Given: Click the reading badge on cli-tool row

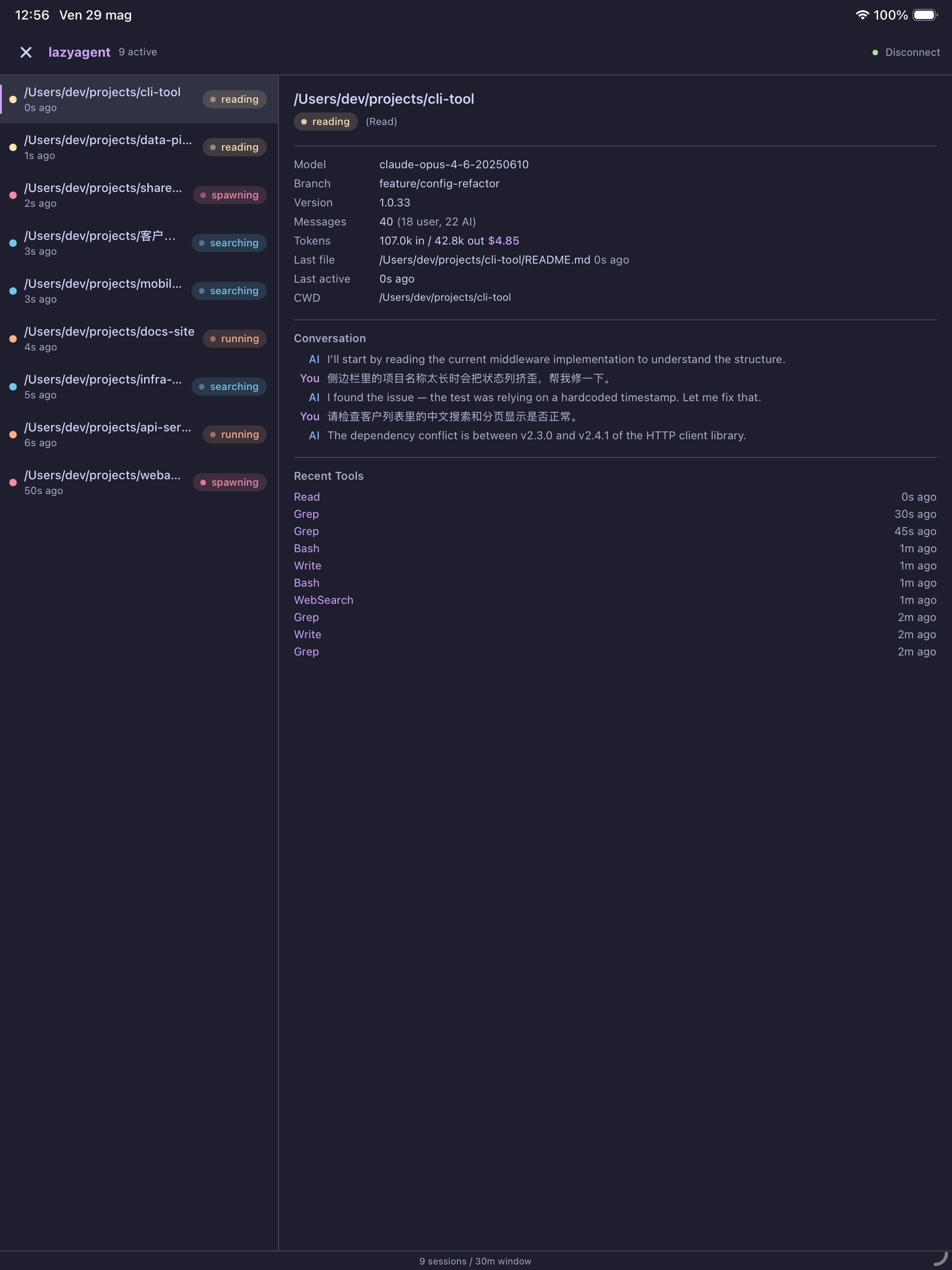Looking at the screenshot, I should [x=234, y=99].
